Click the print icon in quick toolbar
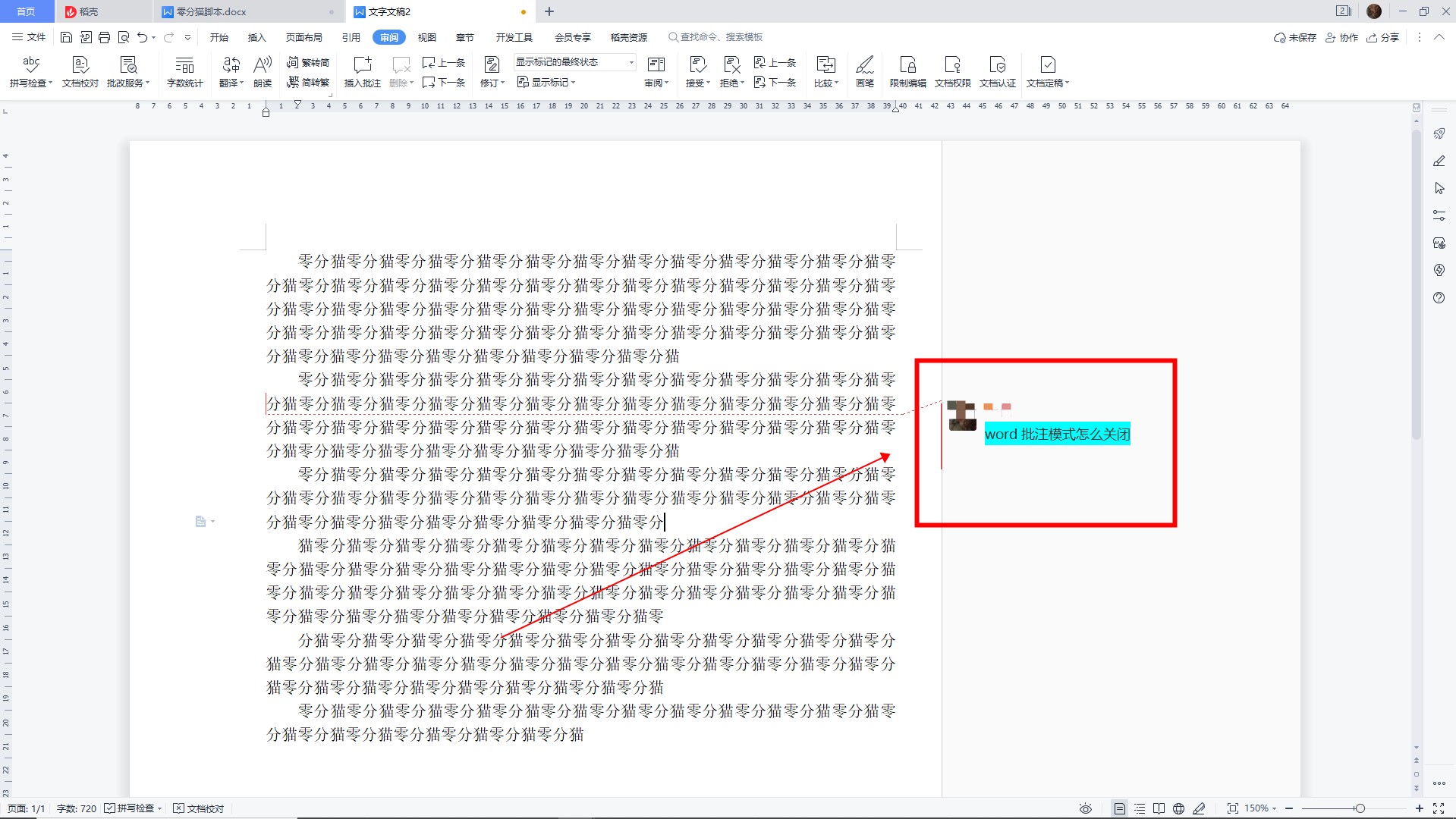The height and width of the screenshot is (819, 1456). coord(104,37)
